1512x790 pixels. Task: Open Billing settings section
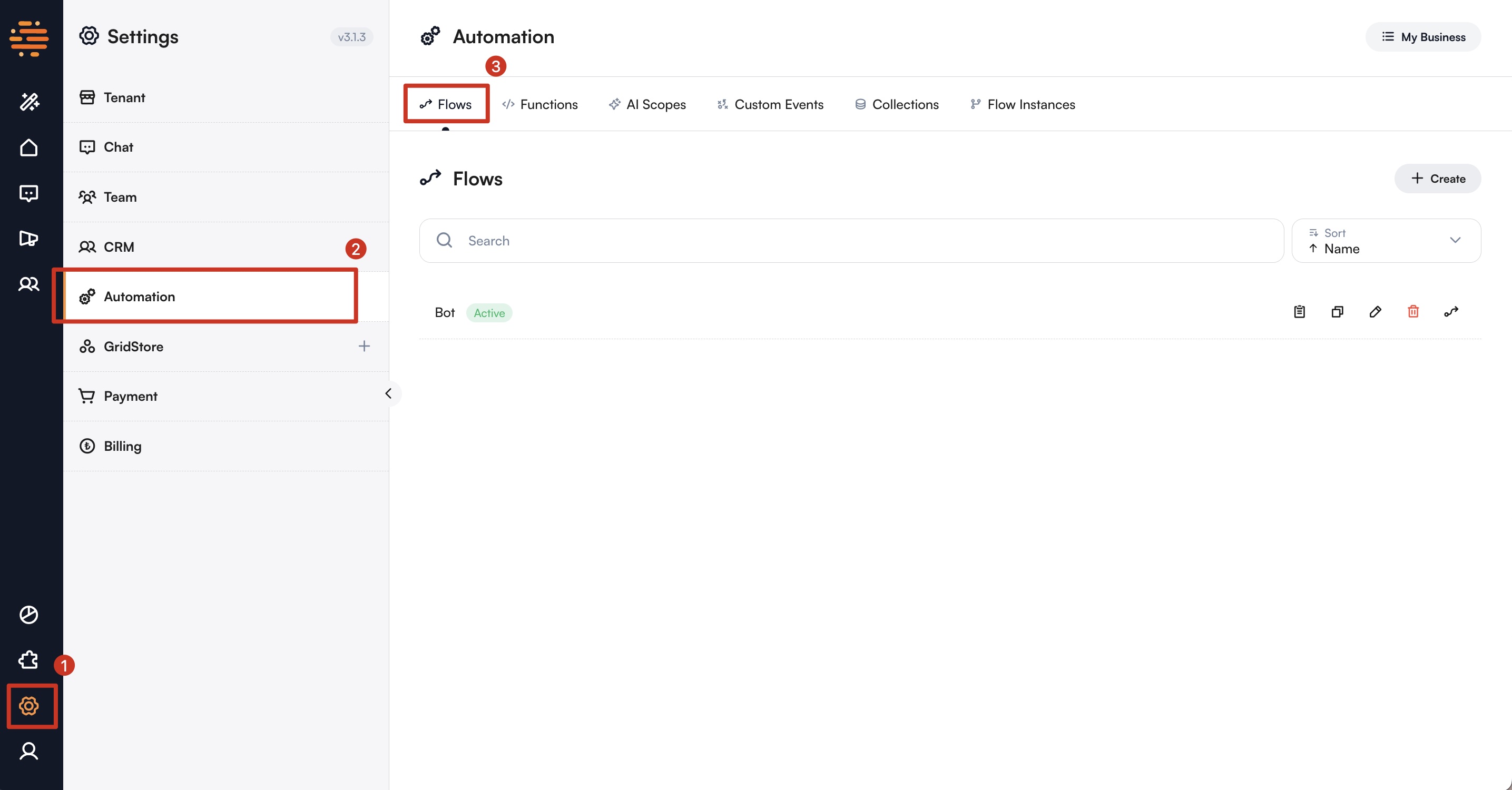coord(123,446)
